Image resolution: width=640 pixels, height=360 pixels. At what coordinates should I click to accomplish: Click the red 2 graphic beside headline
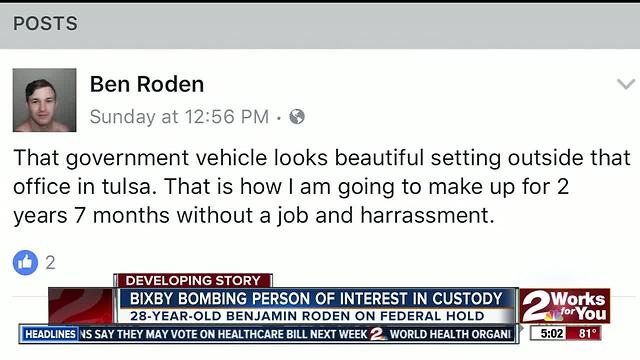click(x=81, y=305)
